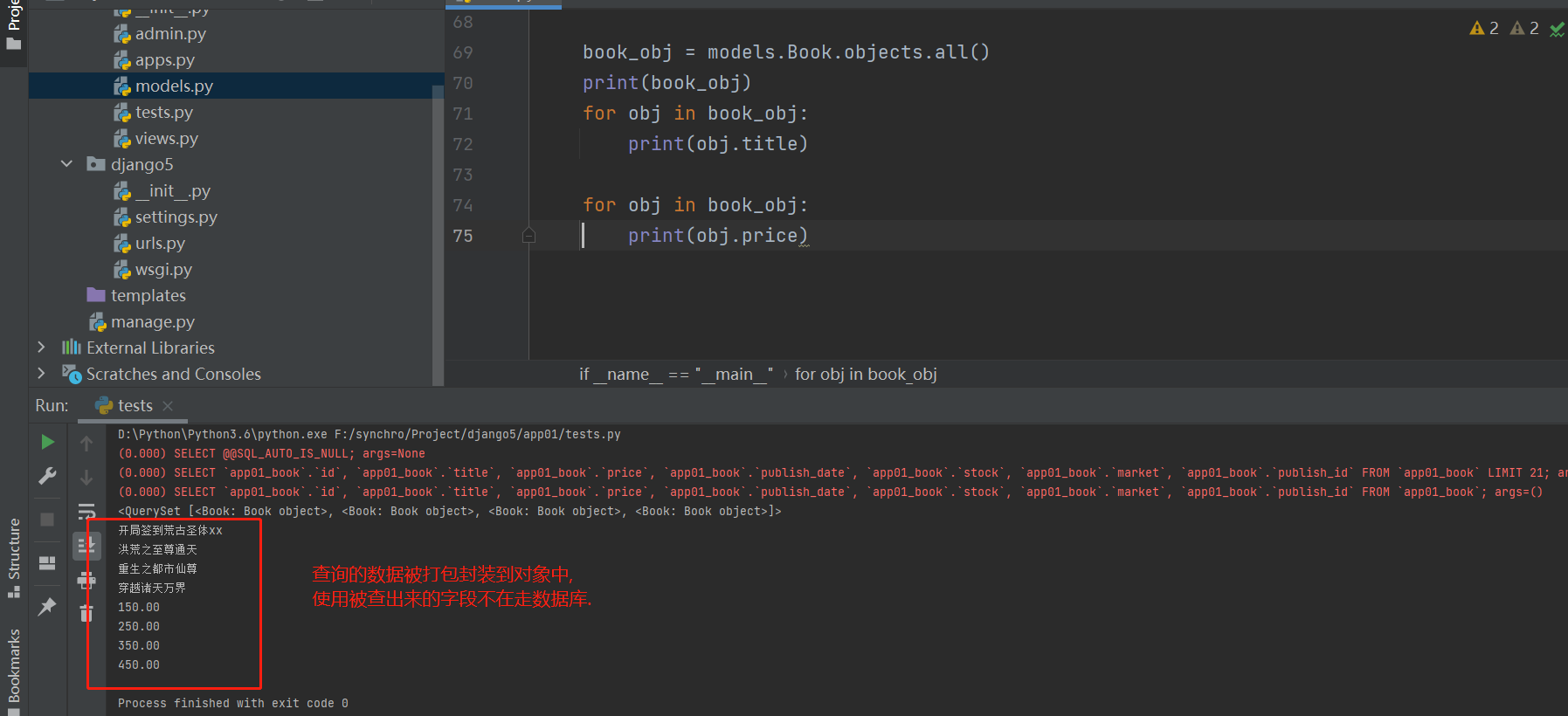Click the console line 重生之都市仙尊
Screen dimensions: 1568x716
click(x=158, y=568)
